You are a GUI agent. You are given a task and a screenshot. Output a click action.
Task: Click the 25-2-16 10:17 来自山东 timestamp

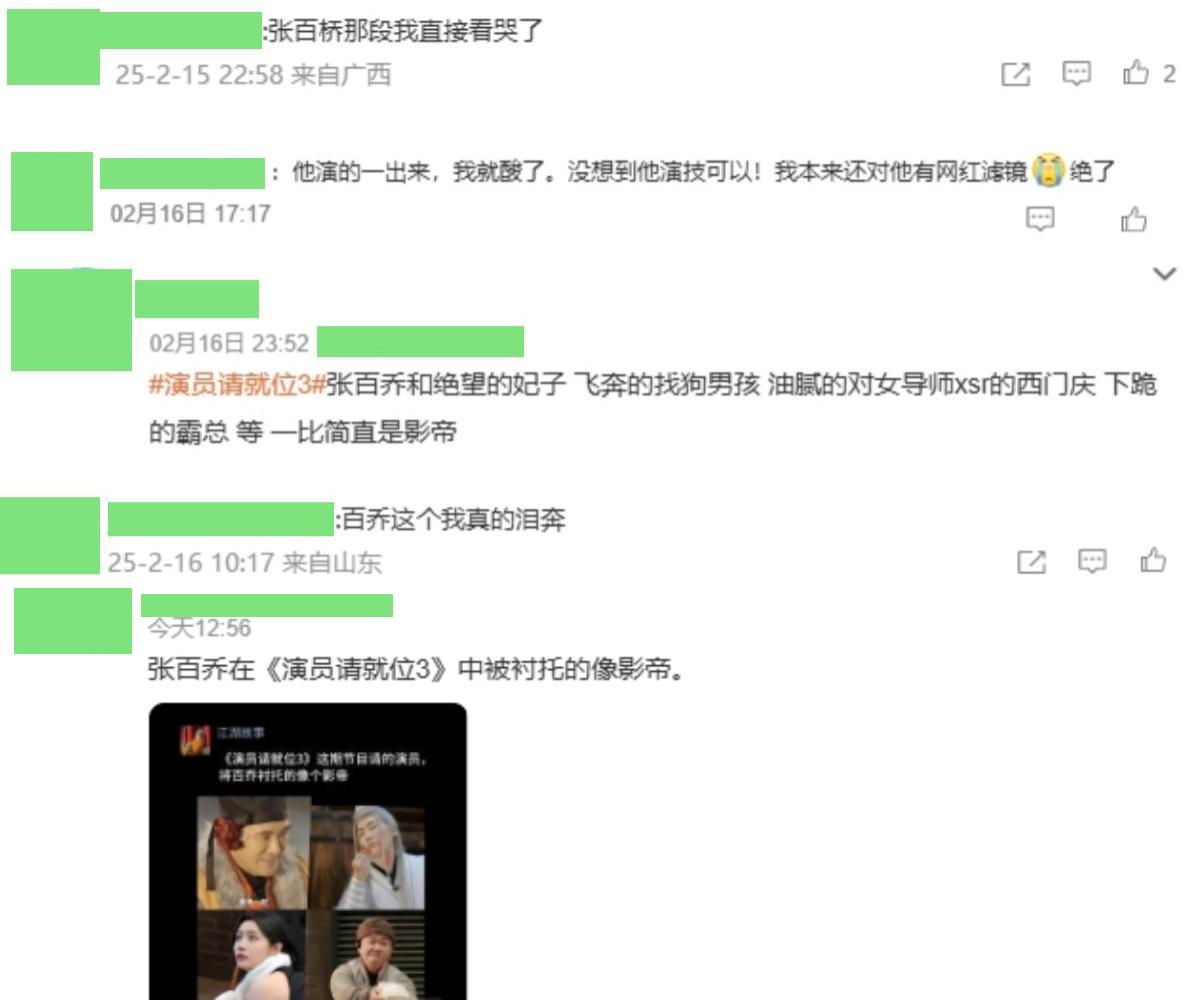coord(245,562)
